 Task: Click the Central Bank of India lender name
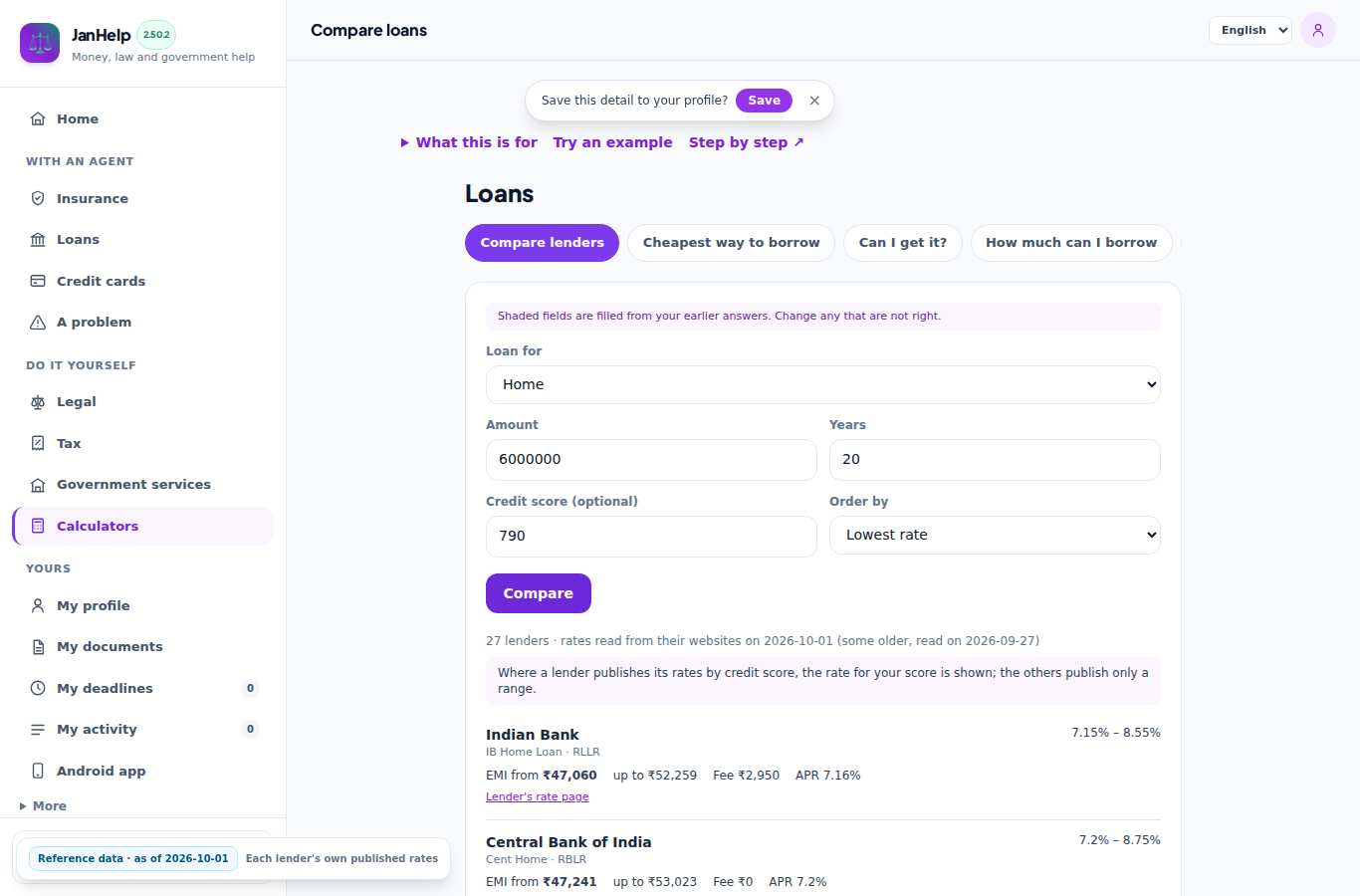click(x=568, y=842)
